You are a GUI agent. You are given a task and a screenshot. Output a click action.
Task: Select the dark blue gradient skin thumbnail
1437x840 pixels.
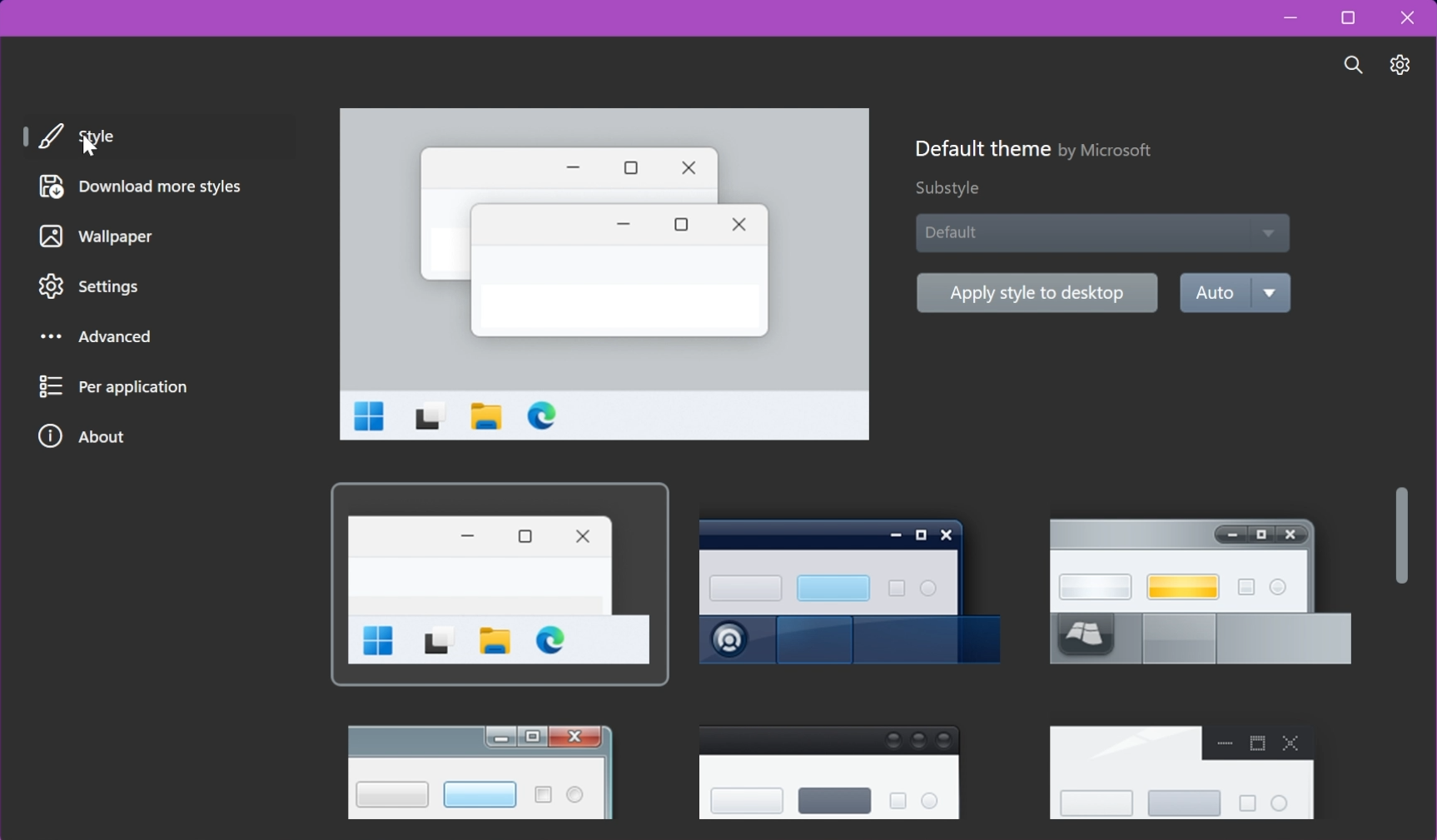[x=849, y=591]
